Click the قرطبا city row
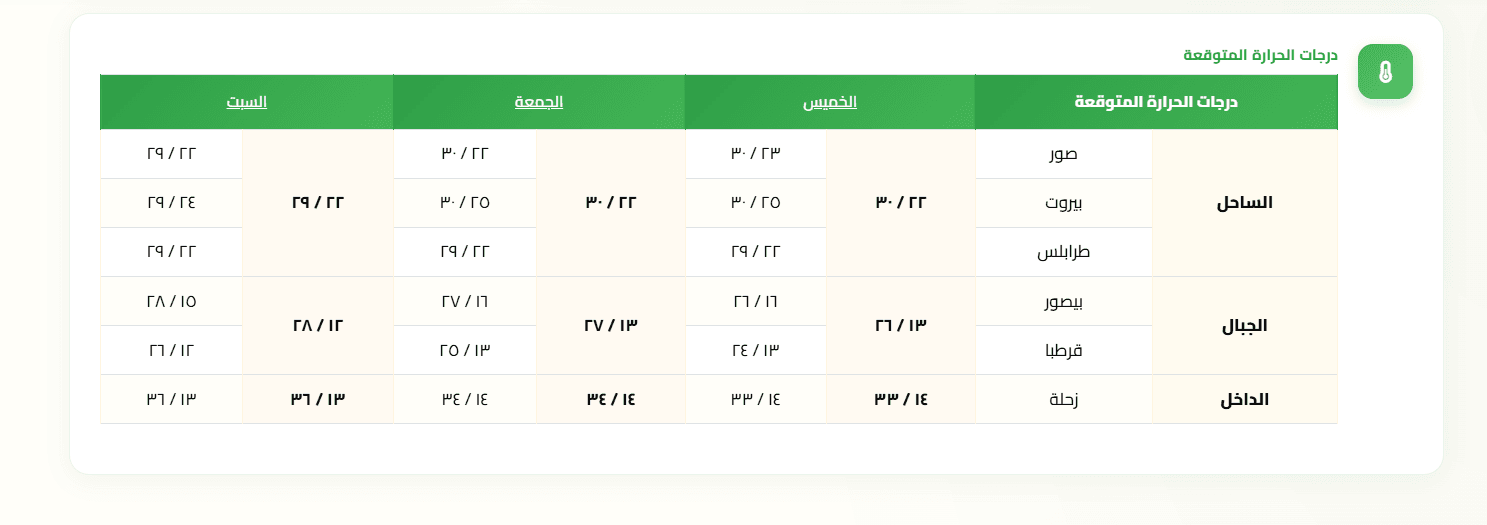The image size is (1487, 525). coord(1064,350)
